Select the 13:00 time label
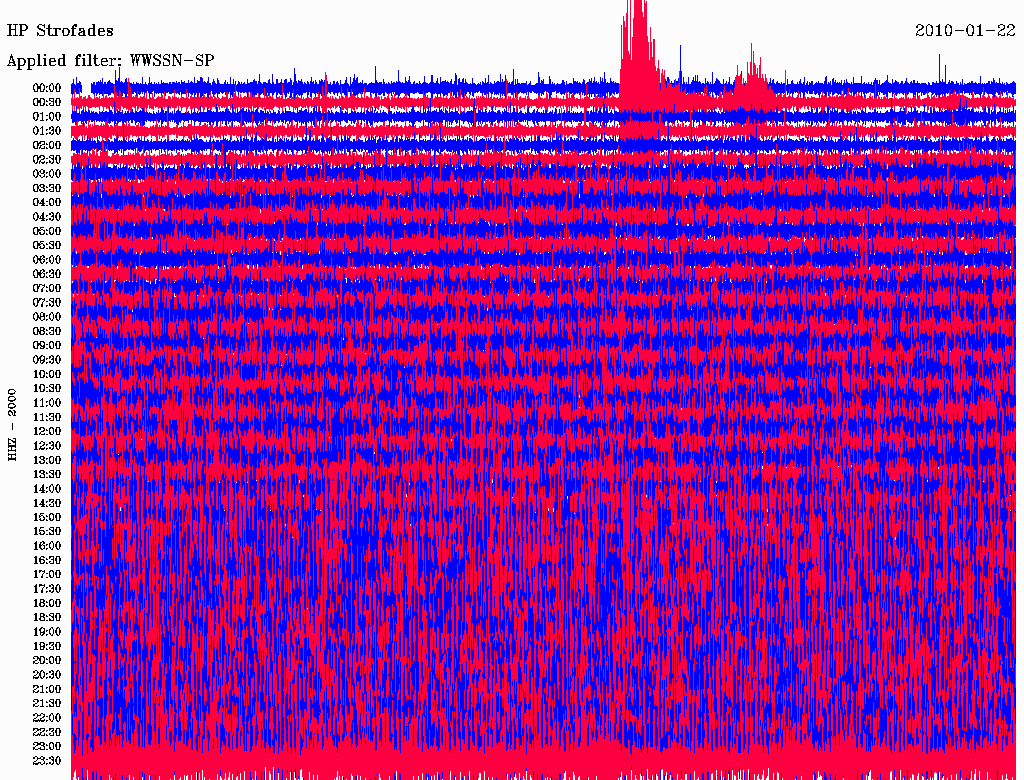 pos(47,461)
